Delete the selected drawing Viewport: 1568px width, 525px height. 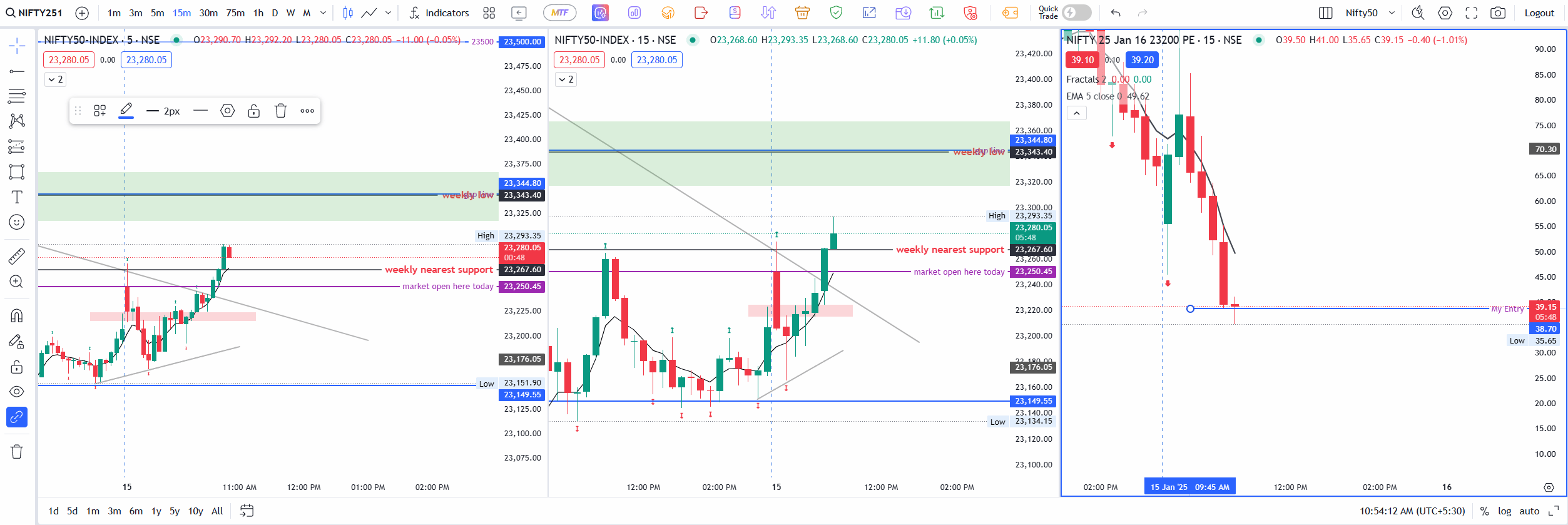281,111
